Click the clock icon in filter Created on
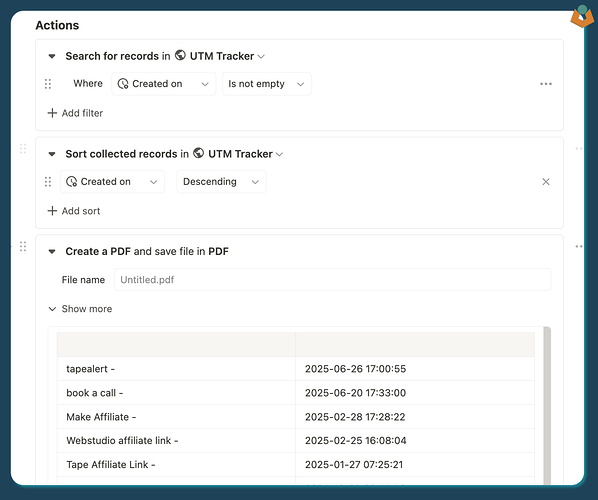The height and width of the screenshot is (500, 598). point(123,84)
